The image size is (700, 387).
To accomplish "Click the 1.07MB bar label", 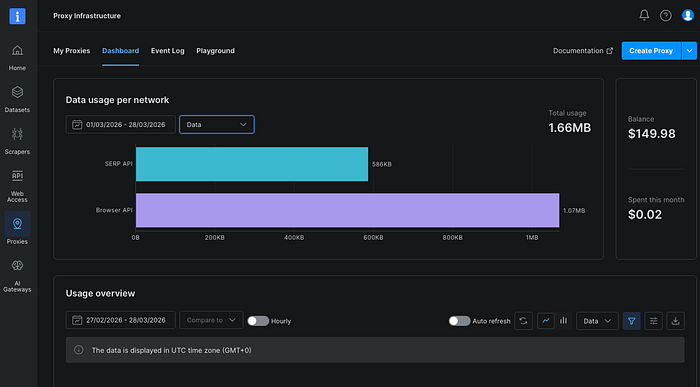I will (x=574, y=211).
